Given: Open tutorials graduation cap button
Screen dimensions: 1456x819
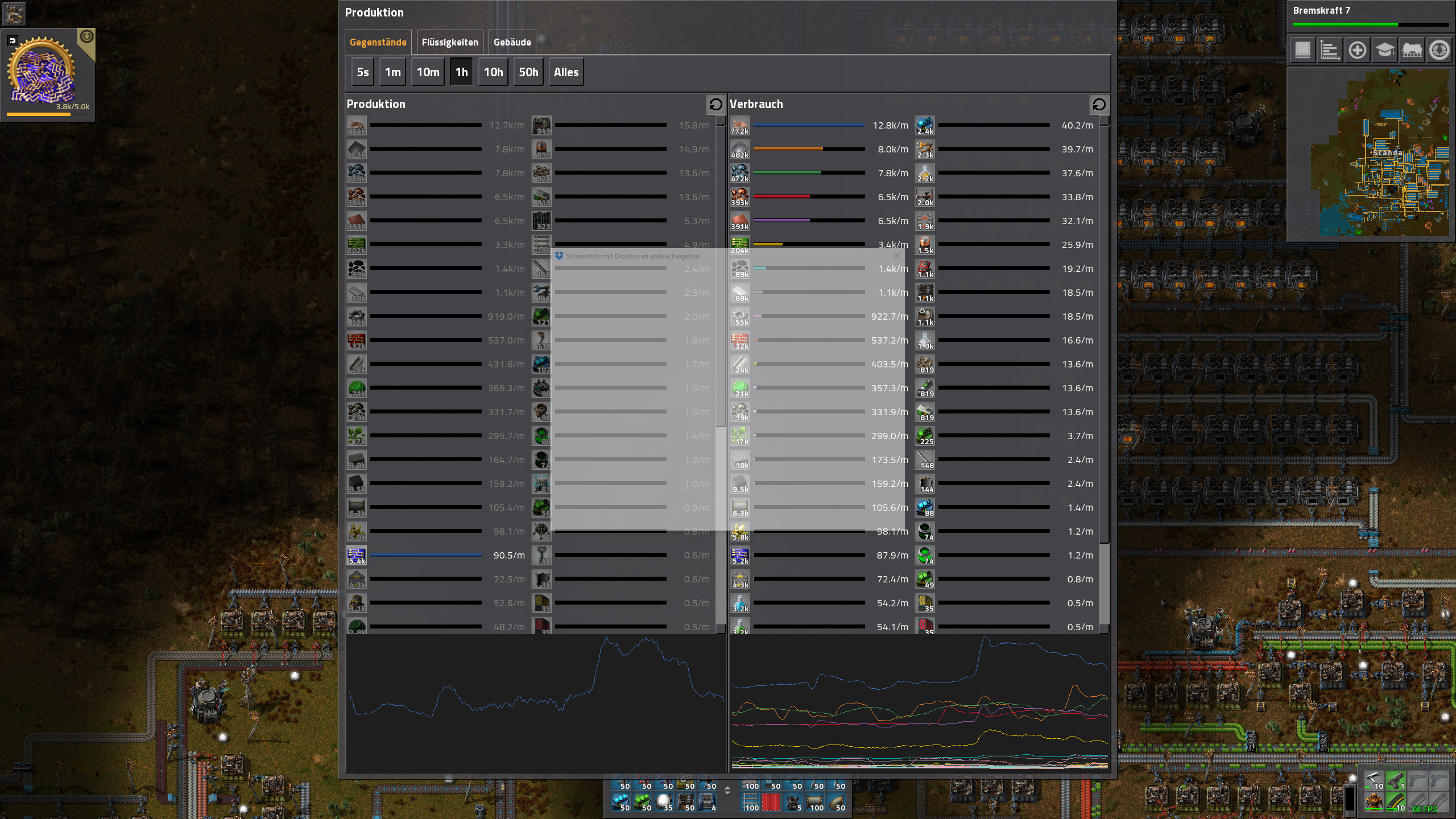Looking at the screenshot, I should pos(1385,50).
